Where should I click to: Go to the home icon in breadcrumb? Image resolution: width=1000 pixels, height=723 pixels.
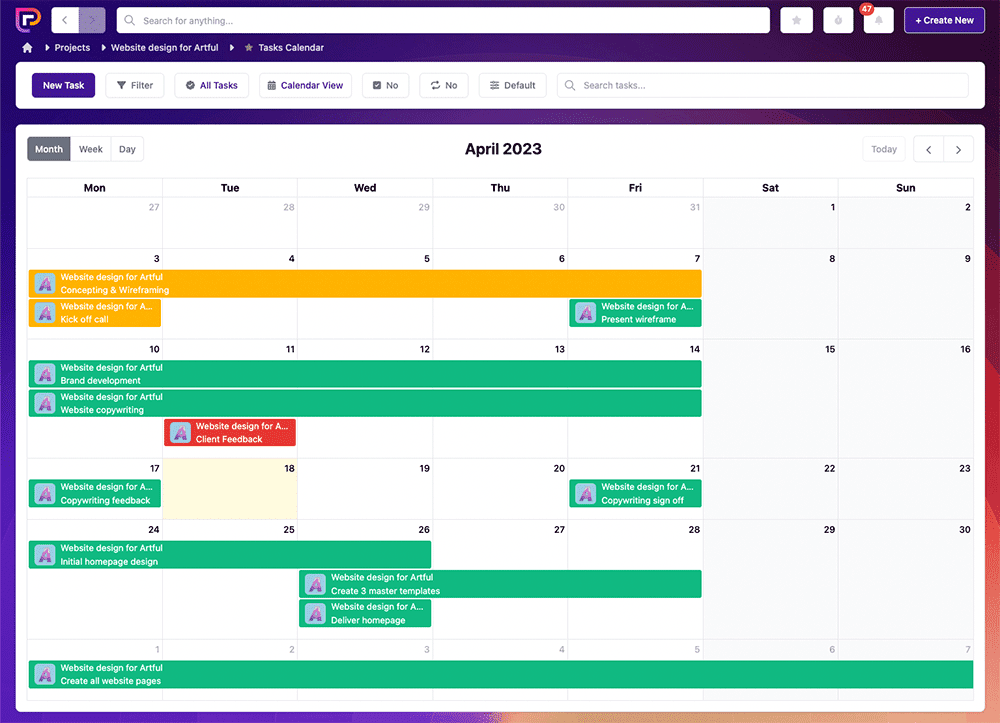click(27, 48)
